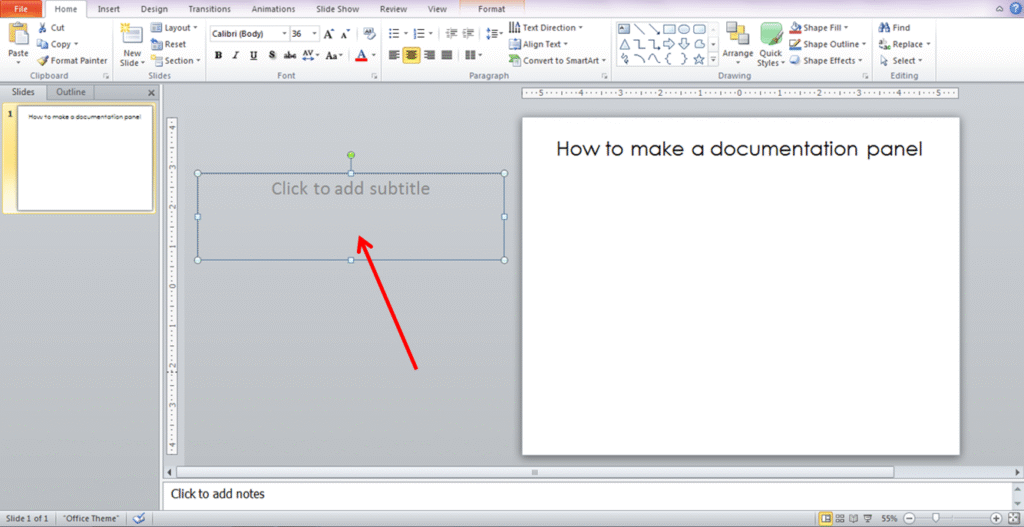Viewport: 1024px width, 527px height.
Task: Toggle Italic formatting
Action: 236,55
